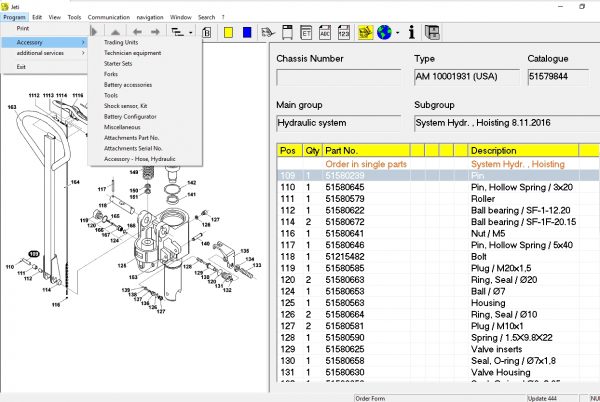
Task: Click the up arrow toolbar icon
Action: [x=116, y=33]
